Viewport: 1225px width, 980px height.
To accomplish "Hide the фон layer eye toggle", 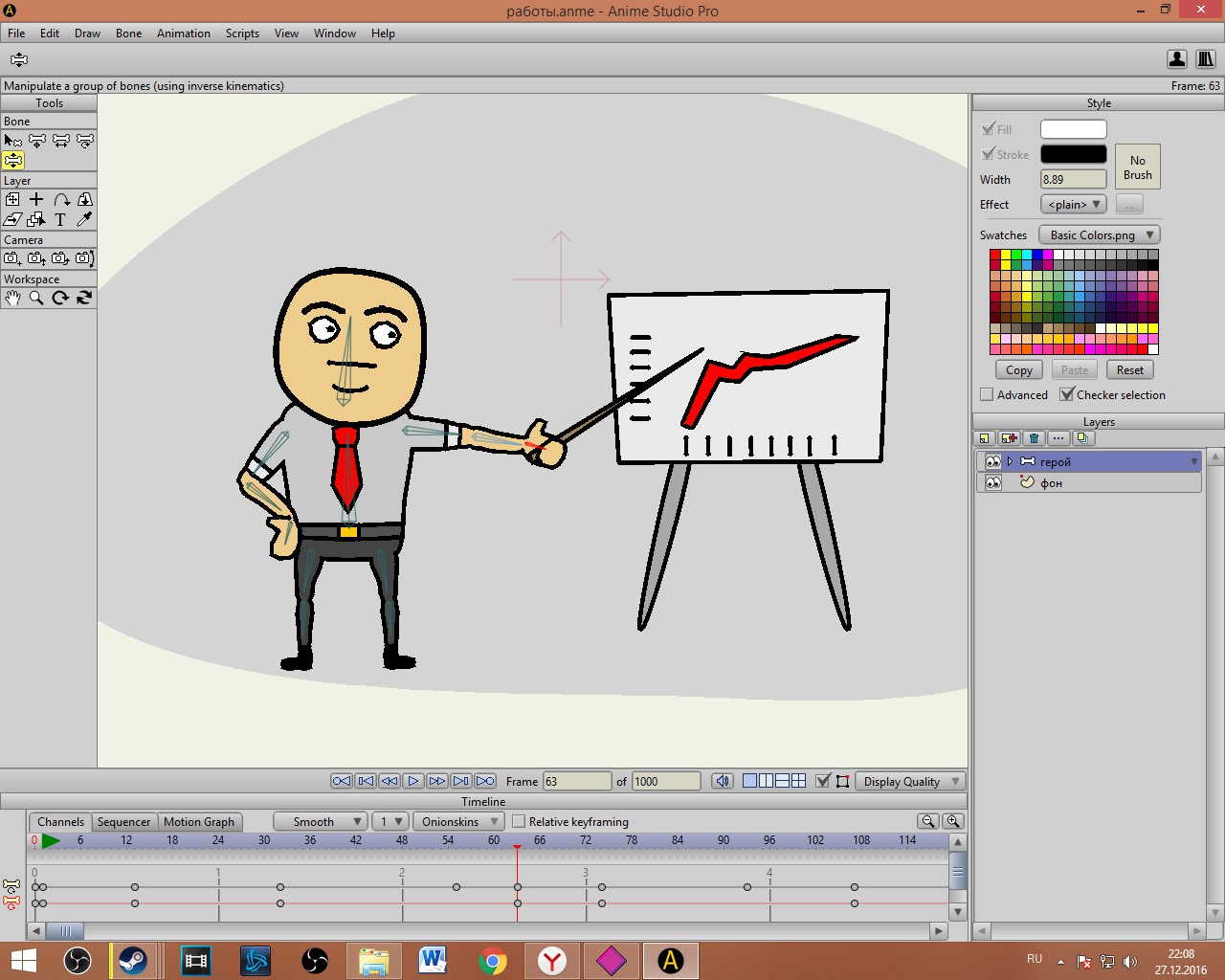I will coord(993,482).
